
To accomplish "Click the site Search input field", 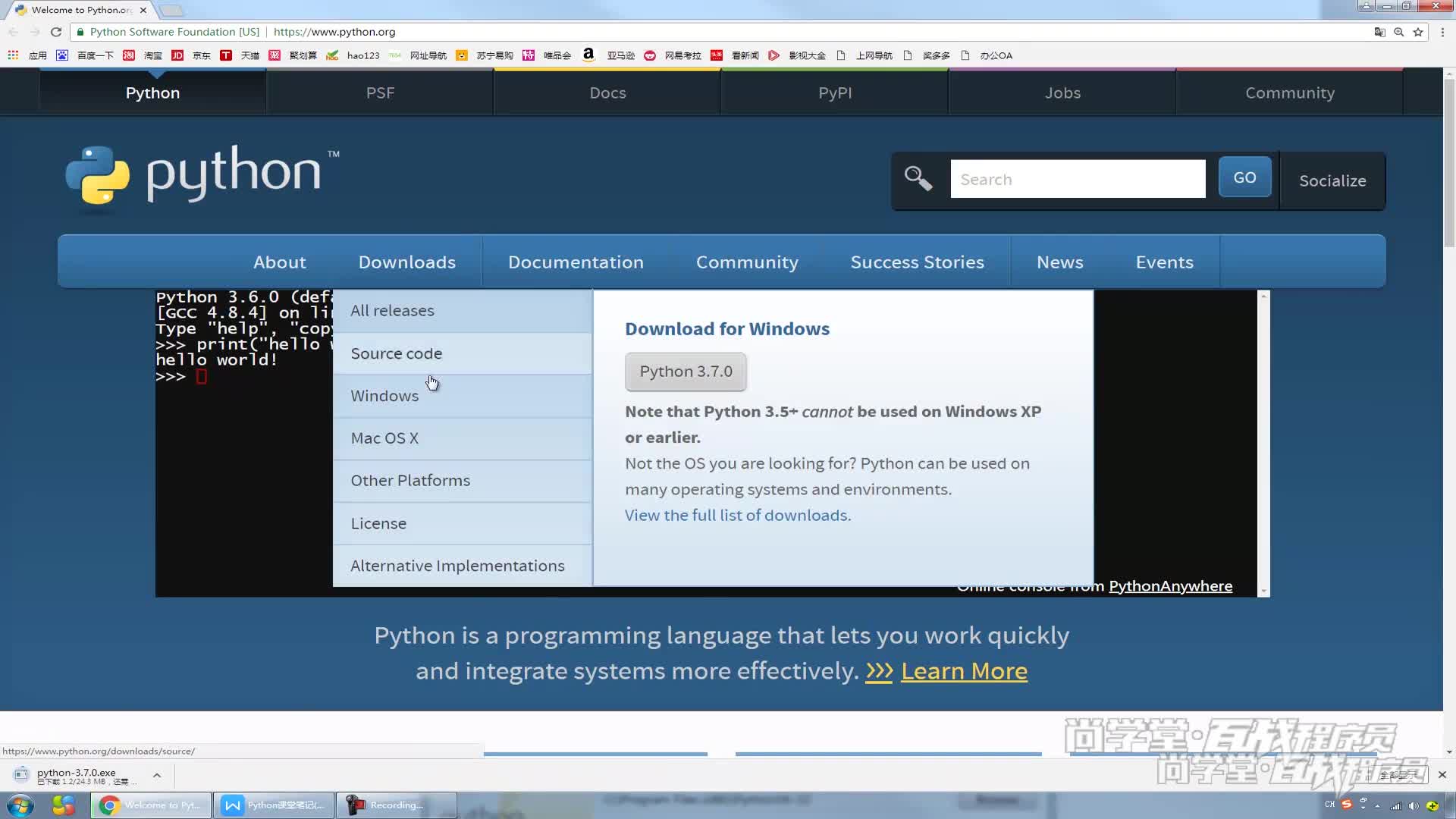I will click(1078, 179).
